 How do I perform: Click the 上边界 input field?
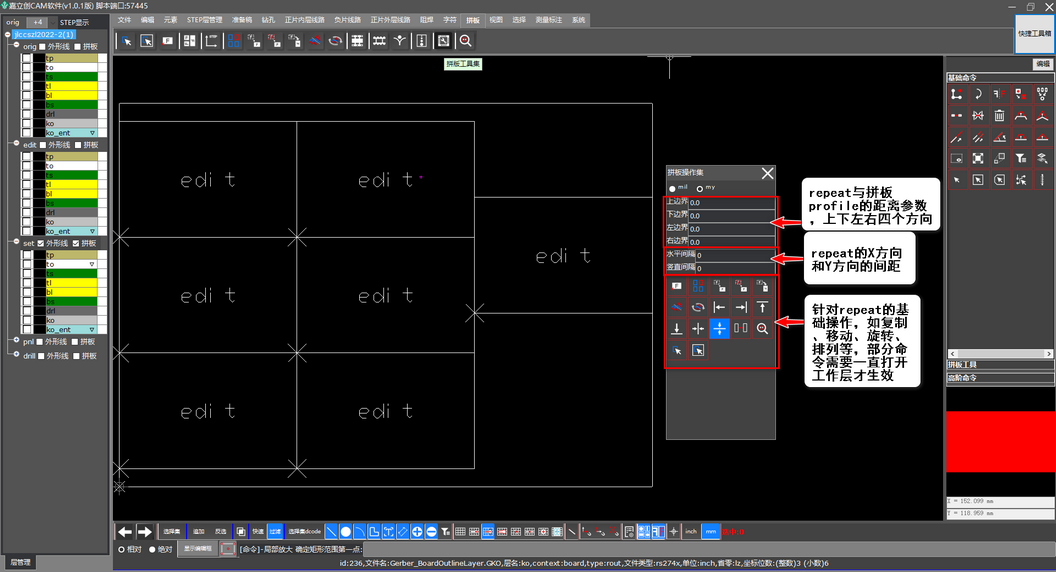tap(731, 202)
